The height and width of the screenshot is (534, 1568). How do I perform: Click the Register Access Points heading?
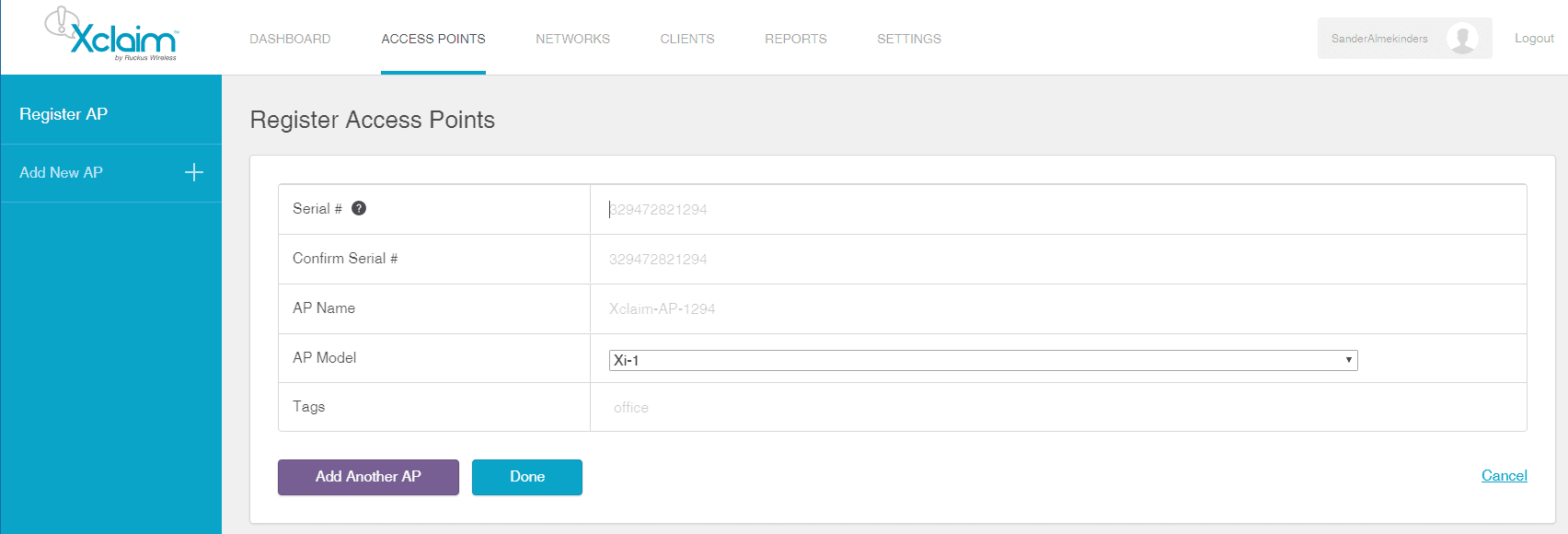tap(373, 120)
